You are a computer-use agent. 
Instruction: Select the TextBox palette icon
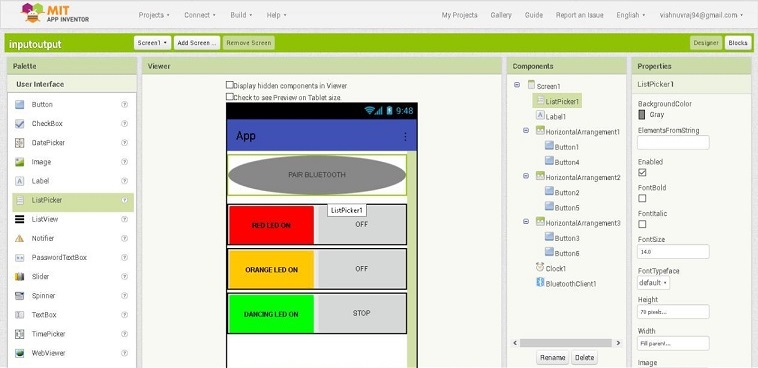coord(19,315)
